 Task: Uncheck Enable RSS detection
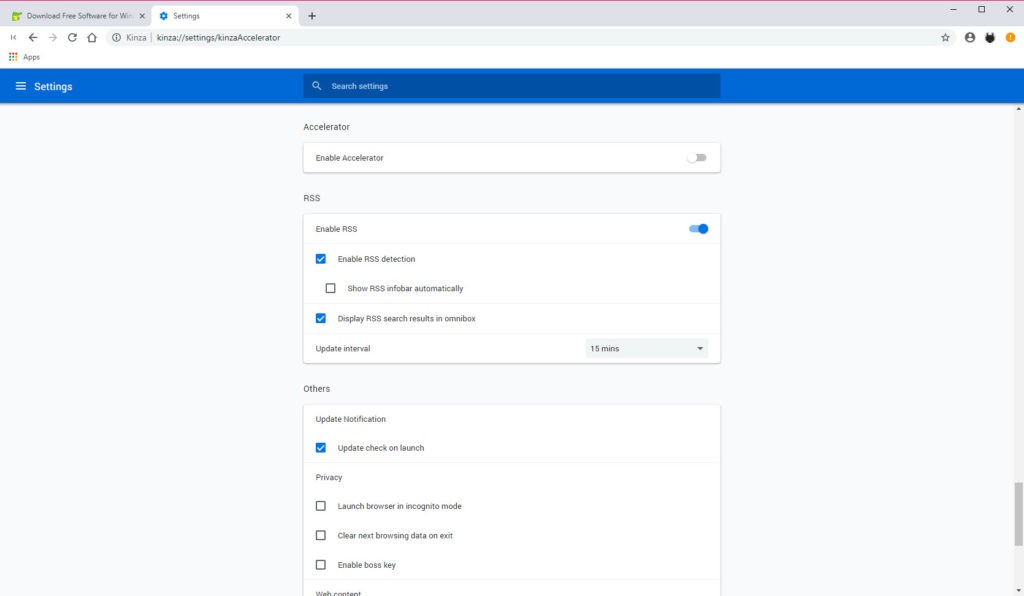click(321, 259)
